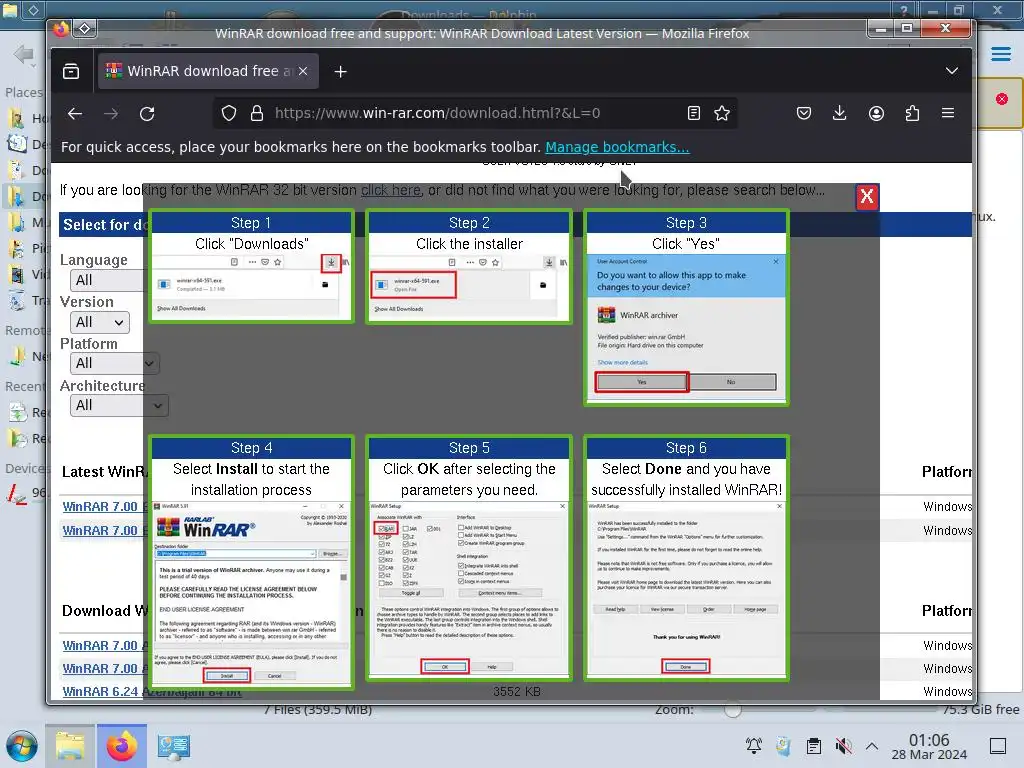Open the Platform dropdown
The height and width of the screenshot is (768, 1024).
coord(114,363)
